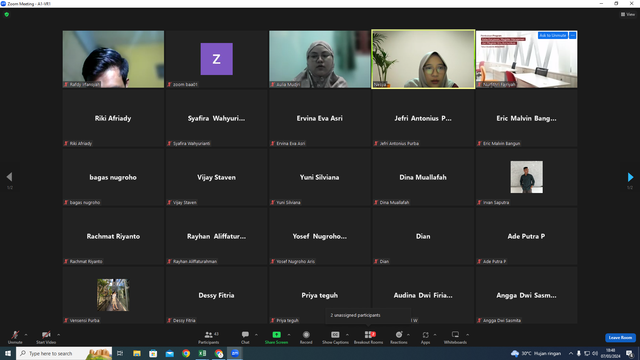Open the Windows Start menu

8,353
